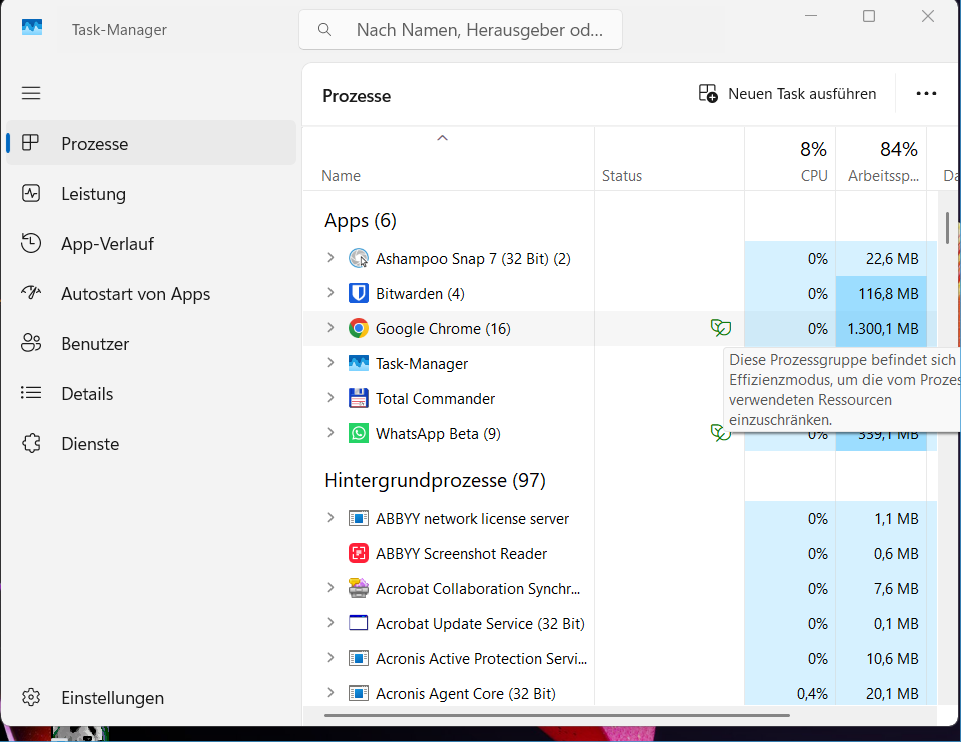Sort by the Name column header
This screenshot has height=742, width=961.
449,159
